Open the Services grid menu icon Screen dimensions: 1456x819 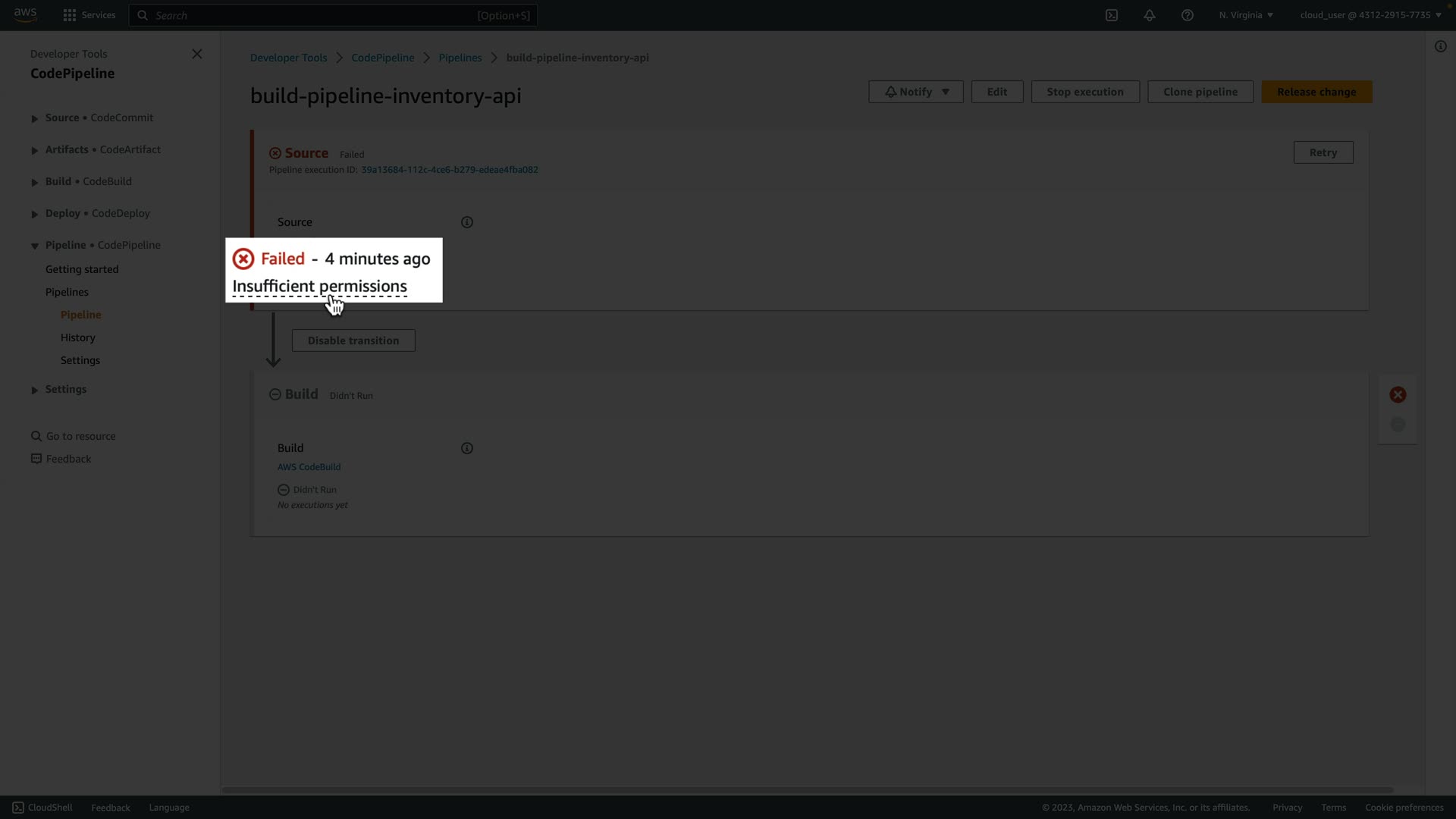(x=70, y=15)
